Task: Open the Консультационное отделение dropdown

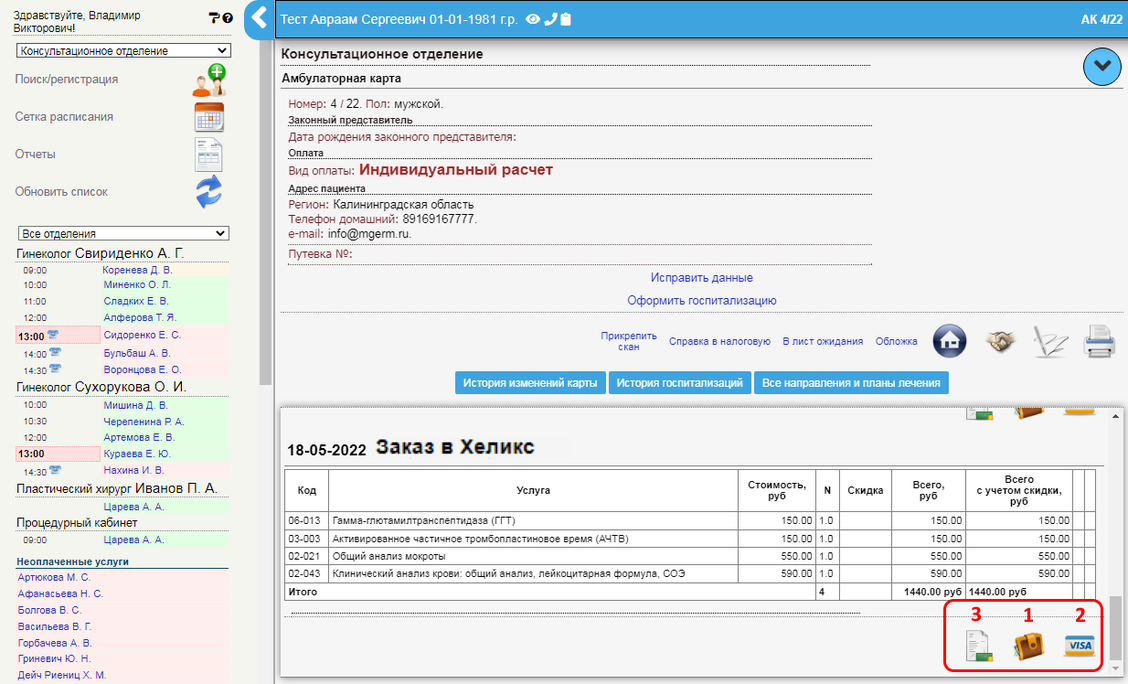Action: pyautogui.click(x=123, y=50)
